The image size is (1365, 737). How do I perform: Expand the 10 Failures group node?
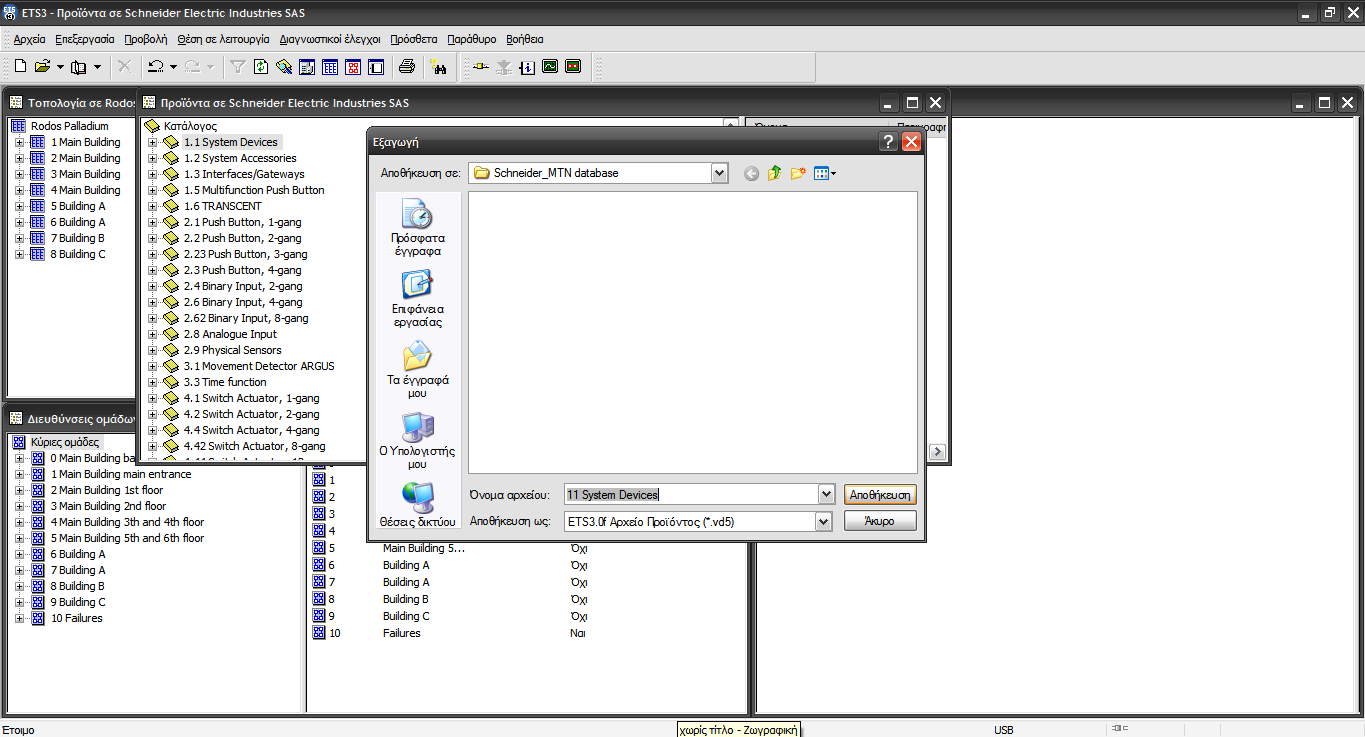point(19,618)
